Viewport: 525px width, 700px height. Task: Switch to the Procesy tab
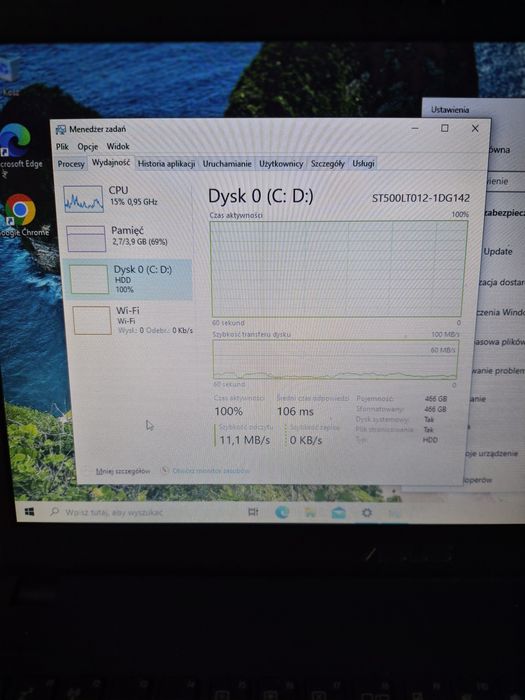71,164
